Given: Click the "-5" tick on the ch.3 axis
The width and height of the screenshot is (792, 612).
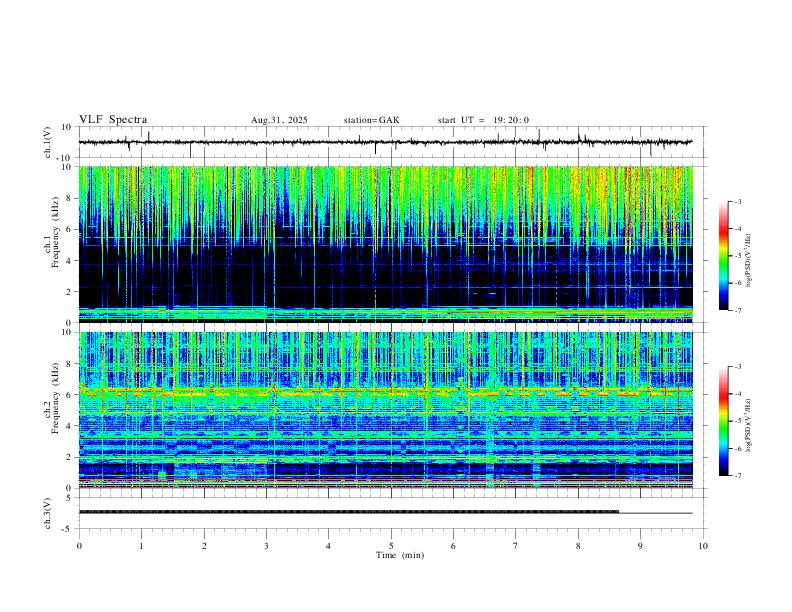Looking at the screenshot, I should (68, 529).
